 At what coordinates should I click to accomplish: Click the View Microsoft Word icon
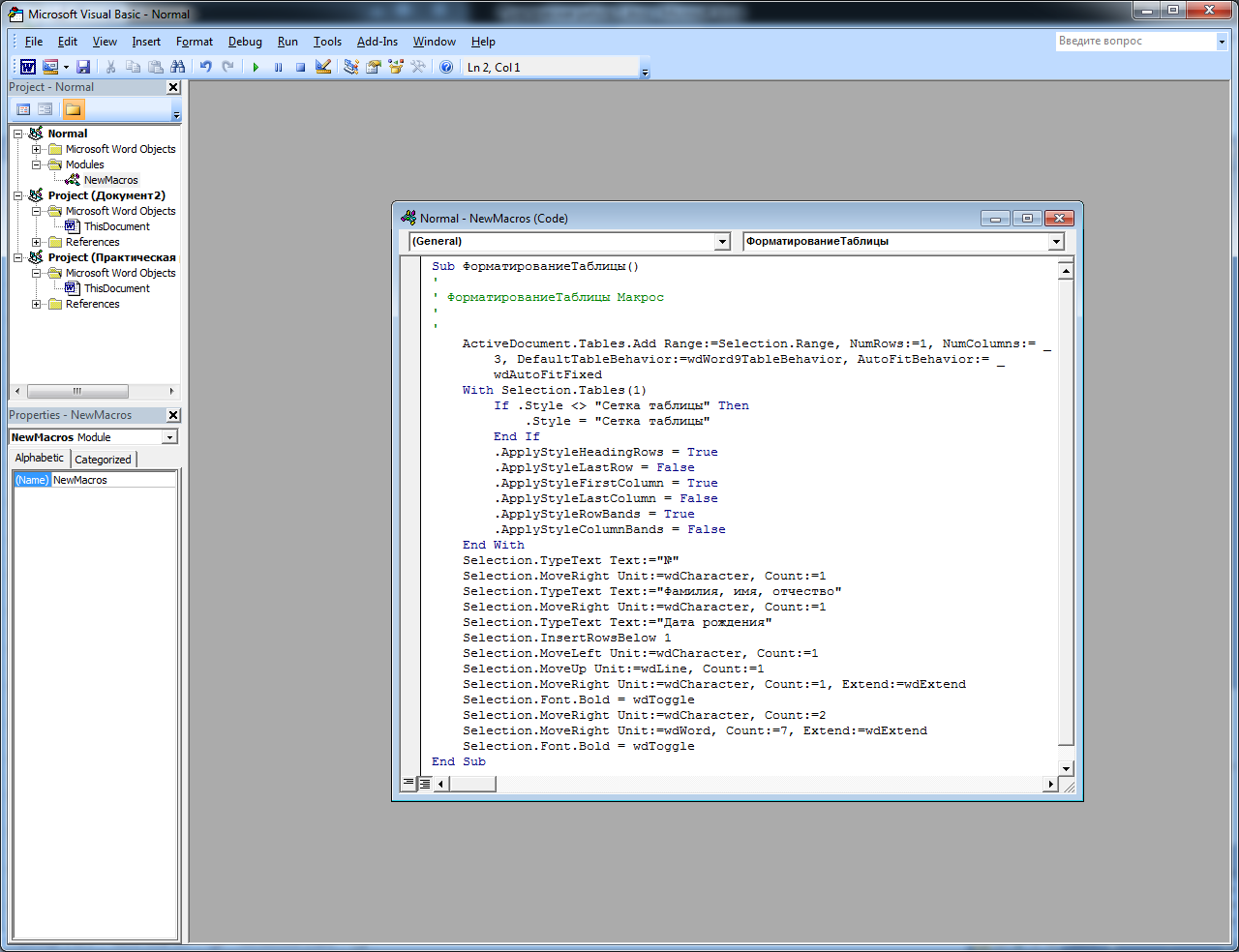[x=28, y=67]
